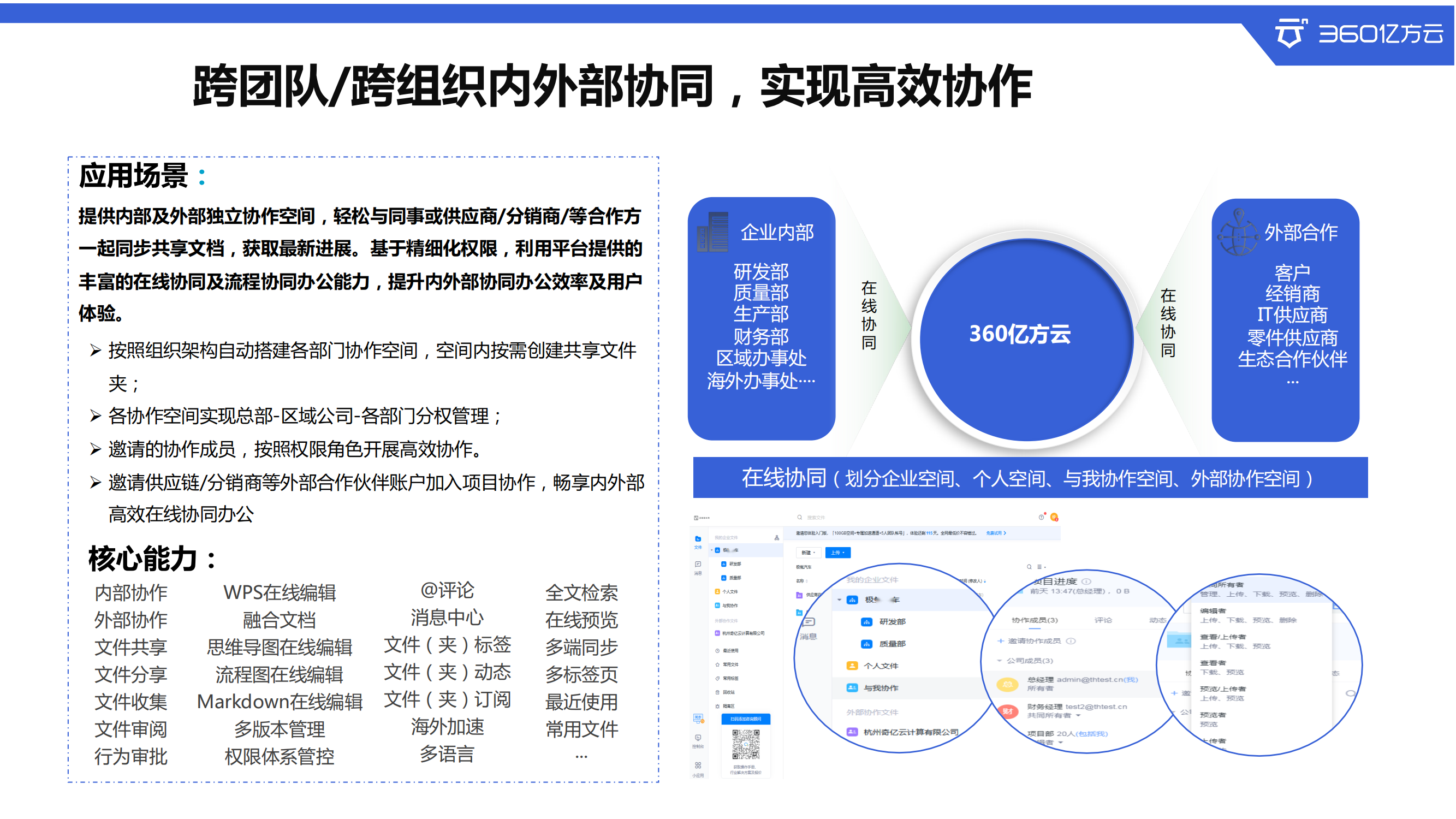Click the tag icon for 常用标签
This screenshot has width=1456, height=819.
(x=718, y=678)
